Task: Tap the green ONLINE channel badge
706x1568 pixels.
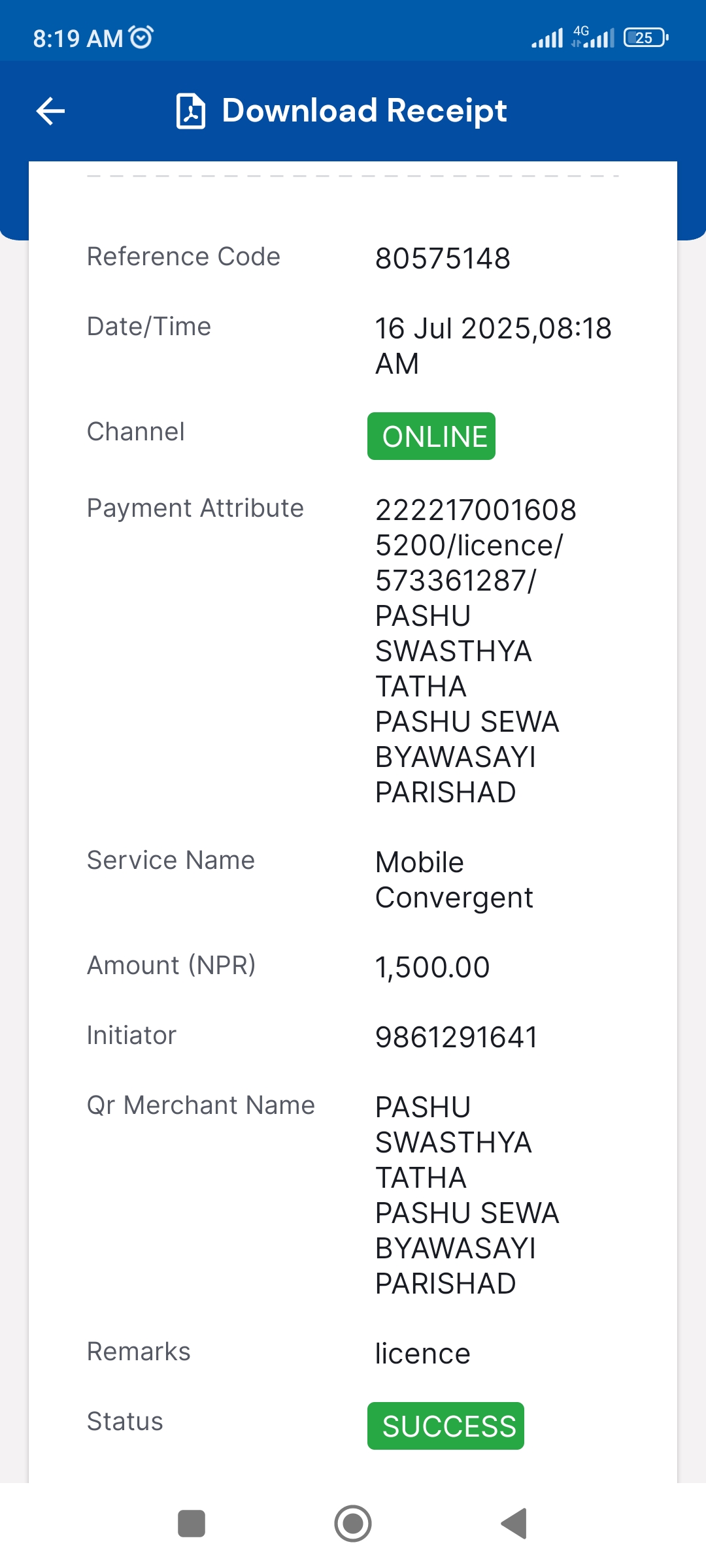Action: 431,436
